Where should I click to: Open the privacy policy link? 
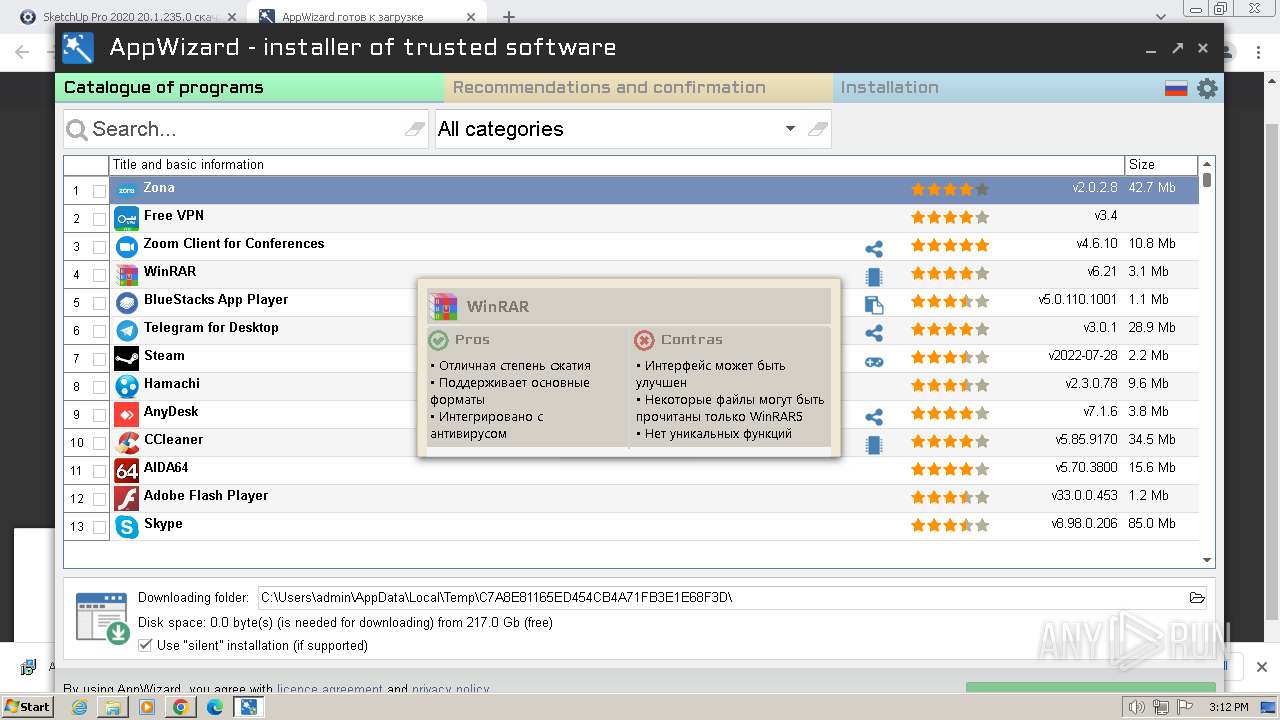450,689
